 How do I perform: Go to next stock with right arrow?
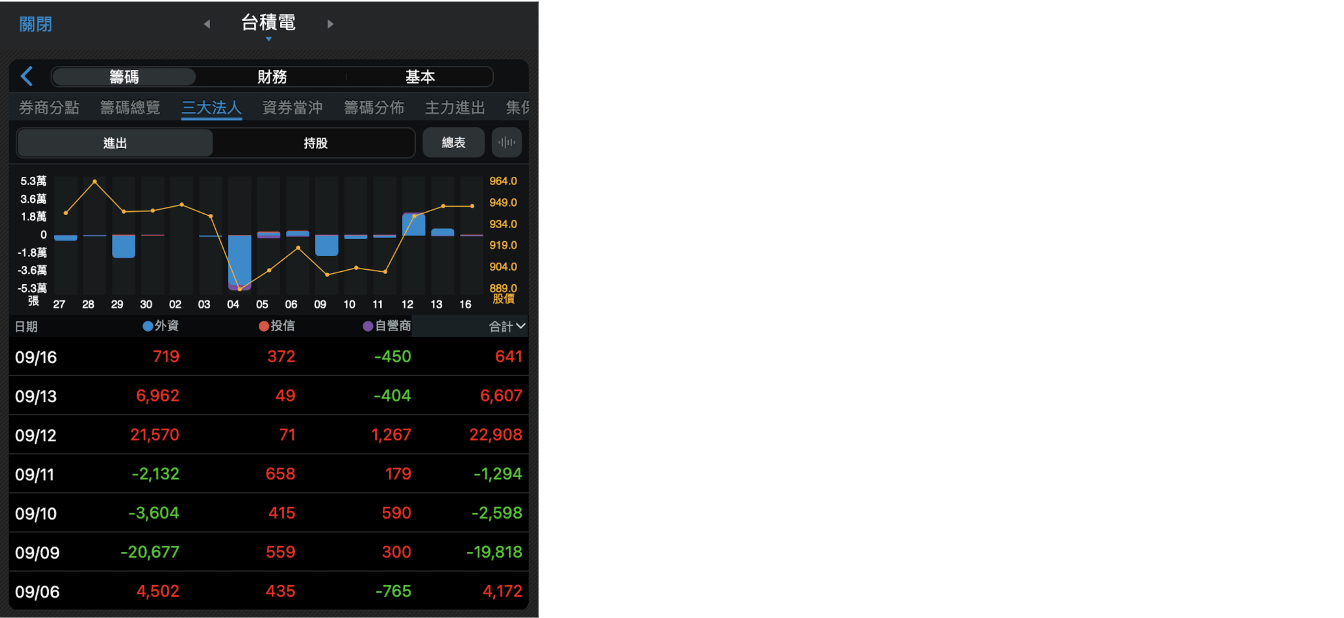(330, 24)
